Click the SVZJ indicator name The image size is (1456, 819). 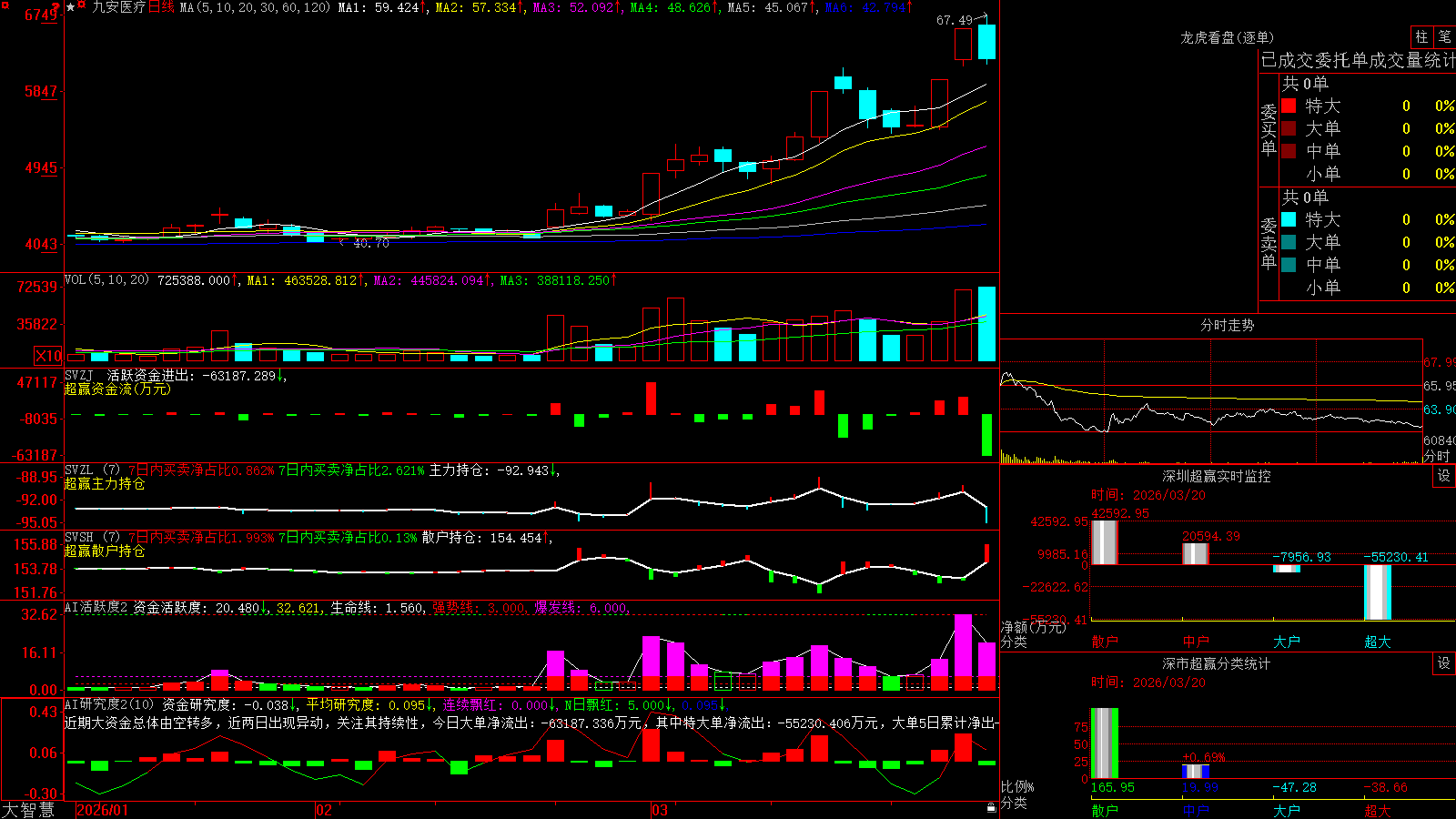tap(78, 375)
